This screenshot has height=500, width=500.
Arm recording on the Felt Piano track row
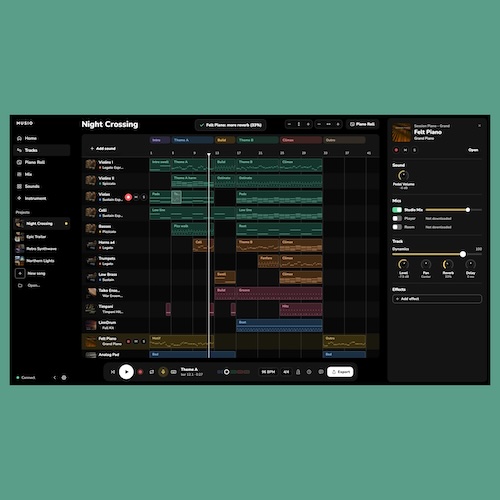click(x=128, y=342)
